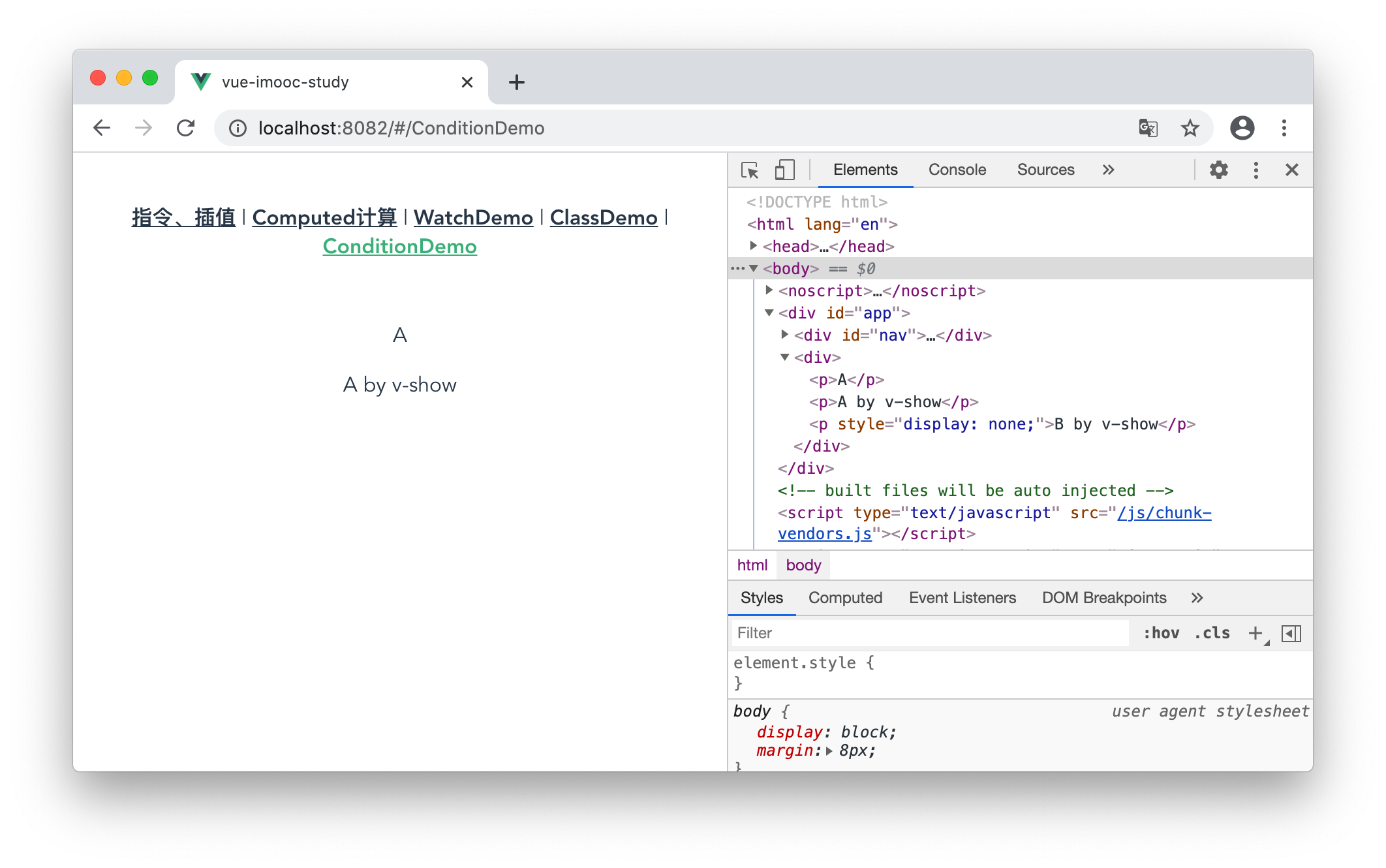1386x868 pixels.
Task: Close the vue-imooc-study tab
Action: tap(467, 82)
